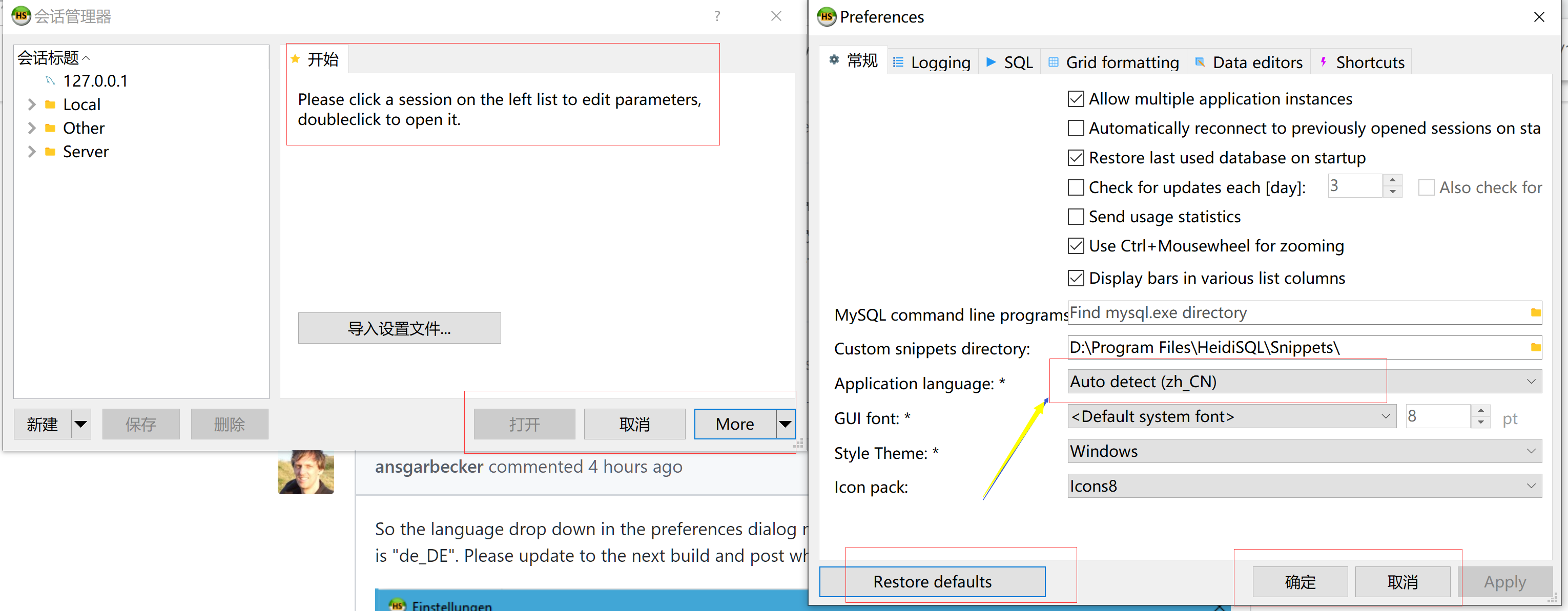
Task: Click the Local folder icon
Action: click(x=51, y=104)
